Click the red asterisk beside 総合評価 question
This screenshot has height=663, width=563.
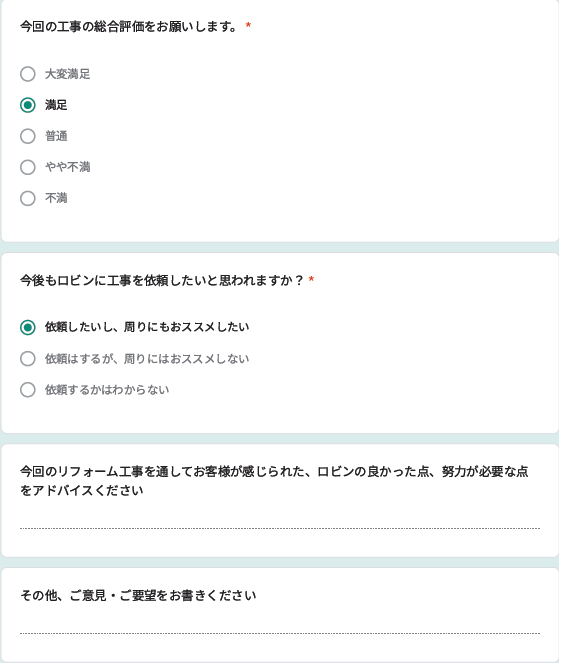pyautogui.click(x=248, y=26)
